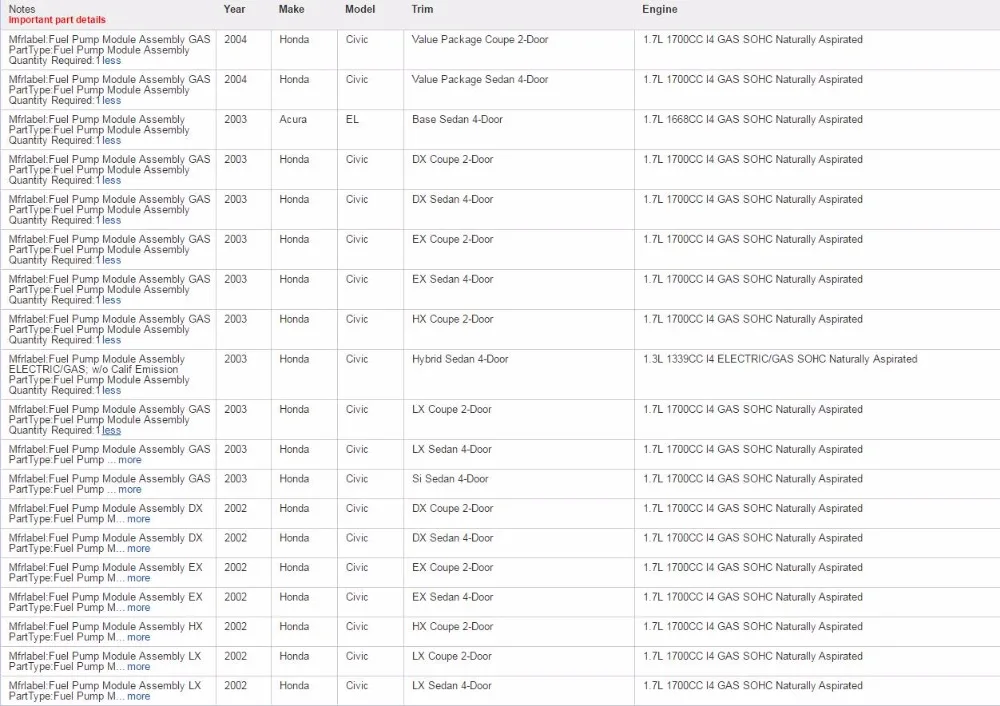Click the Engine column header
The height and width of the screenshot is (706, 1000).
click(660, 9)
